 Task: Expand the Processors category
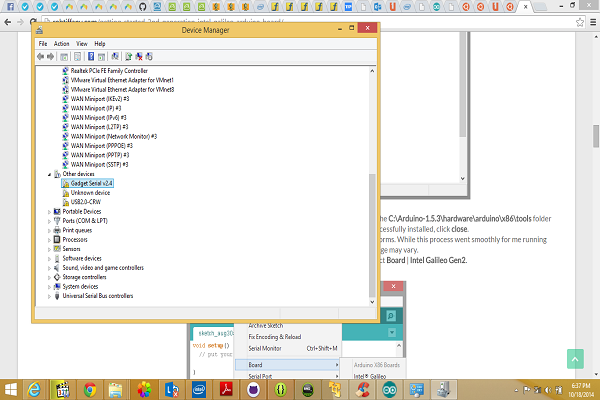coord(49,240)
